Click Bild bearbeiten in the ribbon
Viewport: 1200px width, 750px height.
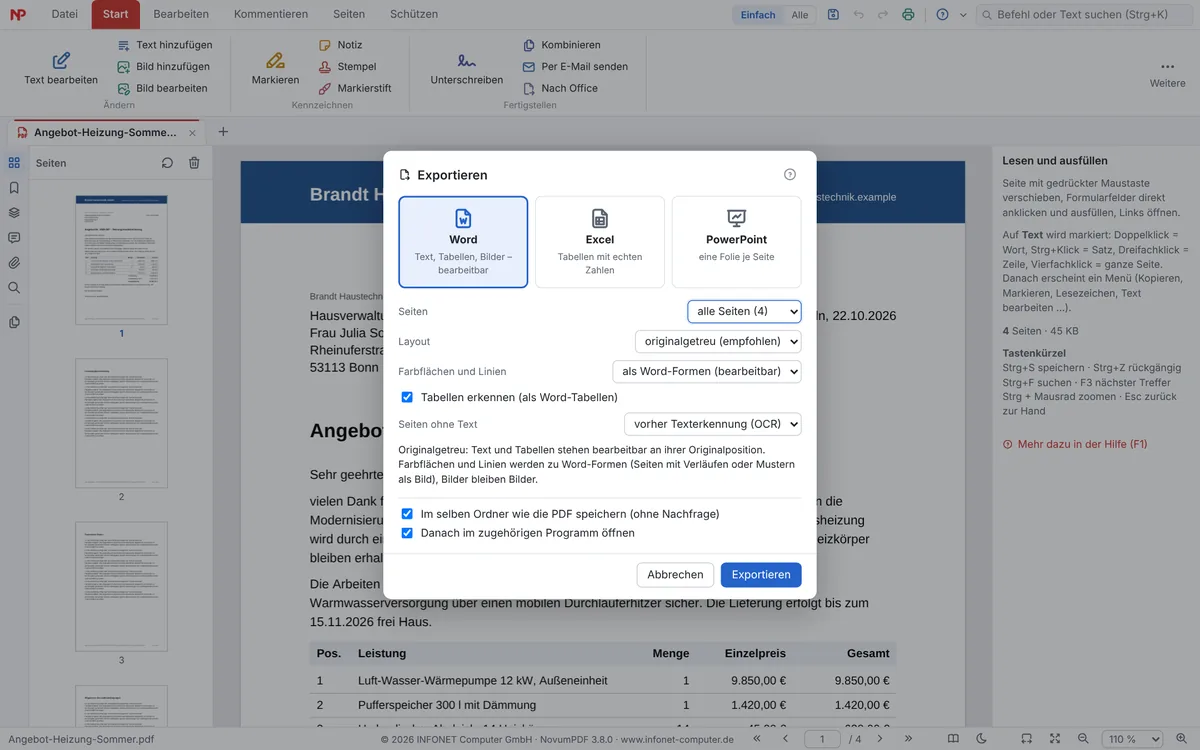[x=162, y=88]
